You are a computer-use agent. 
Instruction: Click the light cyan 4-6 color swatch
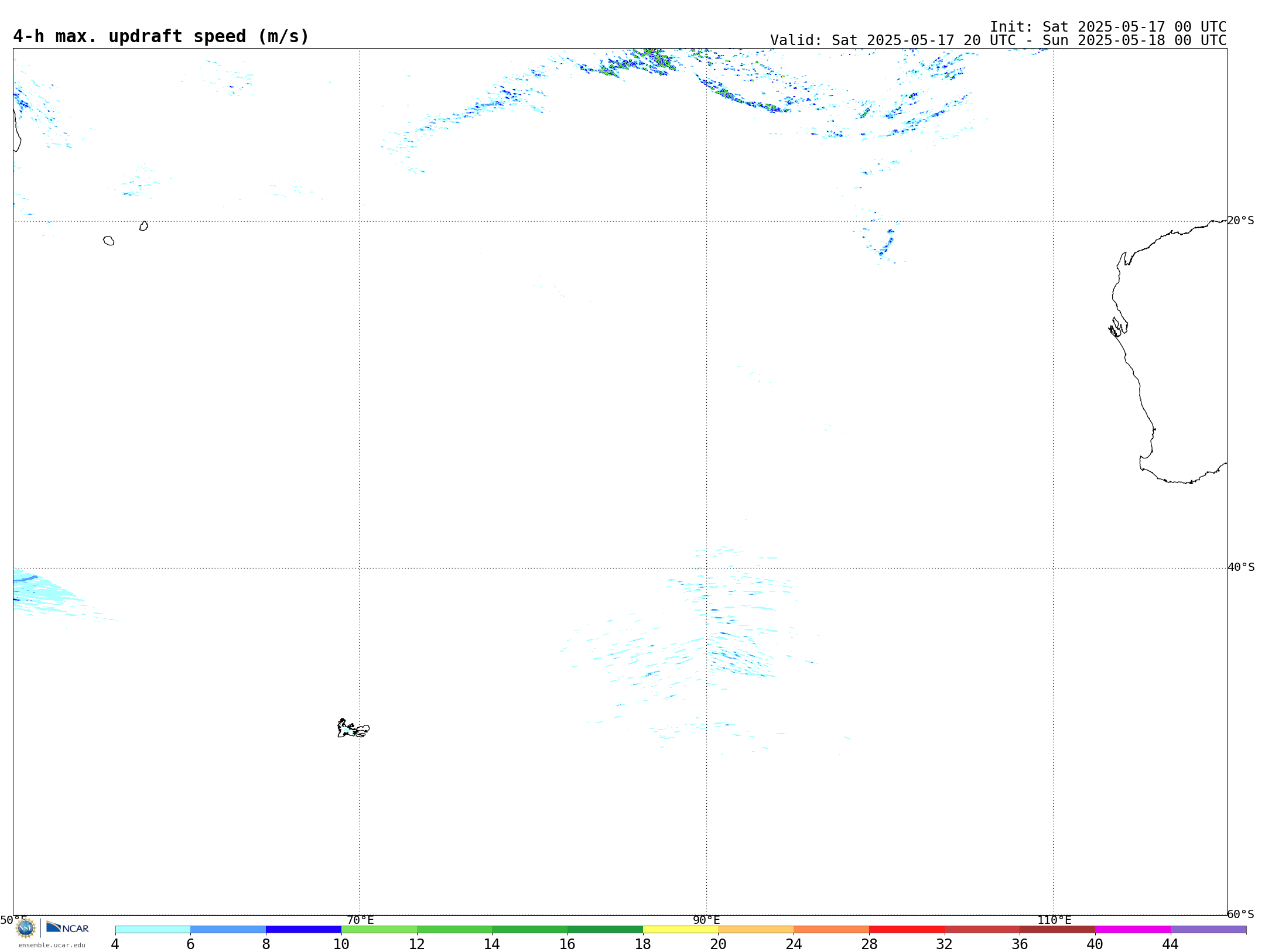153,930
